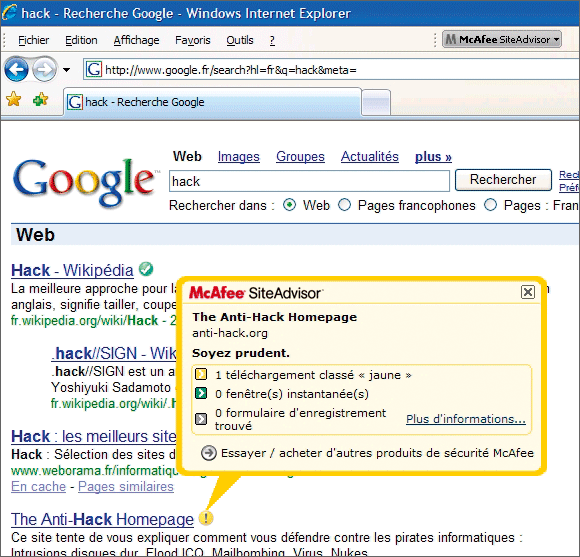Click the yellow téléchargement rating icon
The image size is (580, 557).
coord(201,374)
